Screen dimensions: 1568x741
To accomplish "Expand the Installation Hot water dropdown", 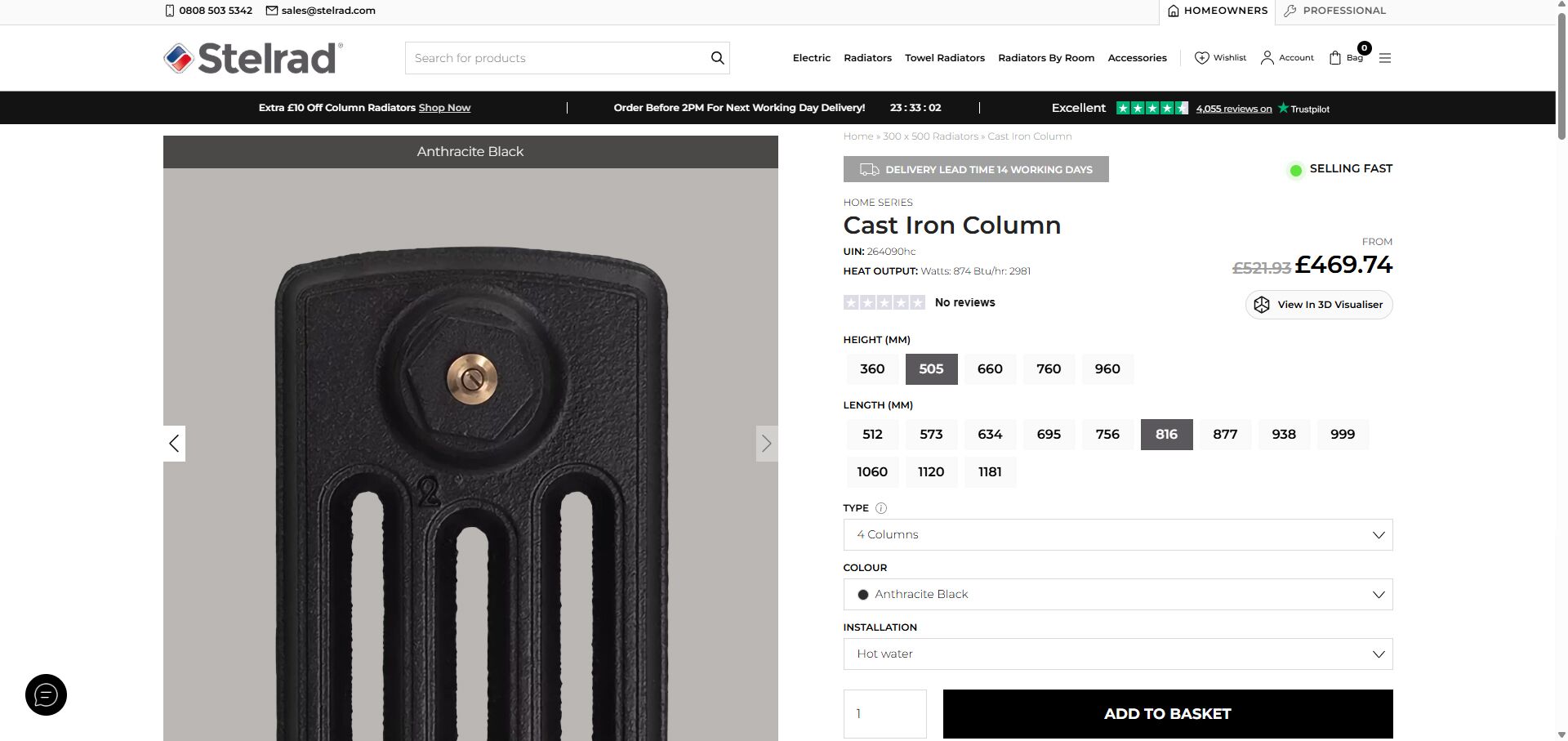I will (x=1117, y=654).
